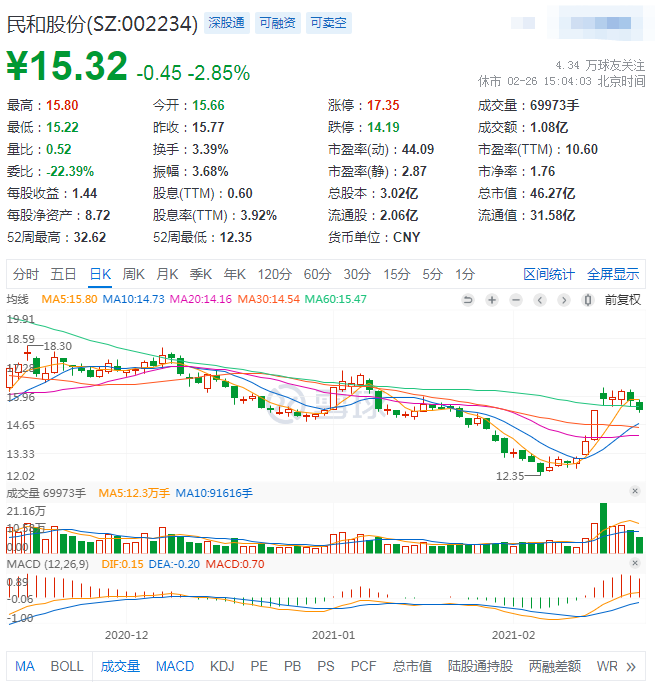Click the 市盈率(TTM) value 10.60

(581, 149)
